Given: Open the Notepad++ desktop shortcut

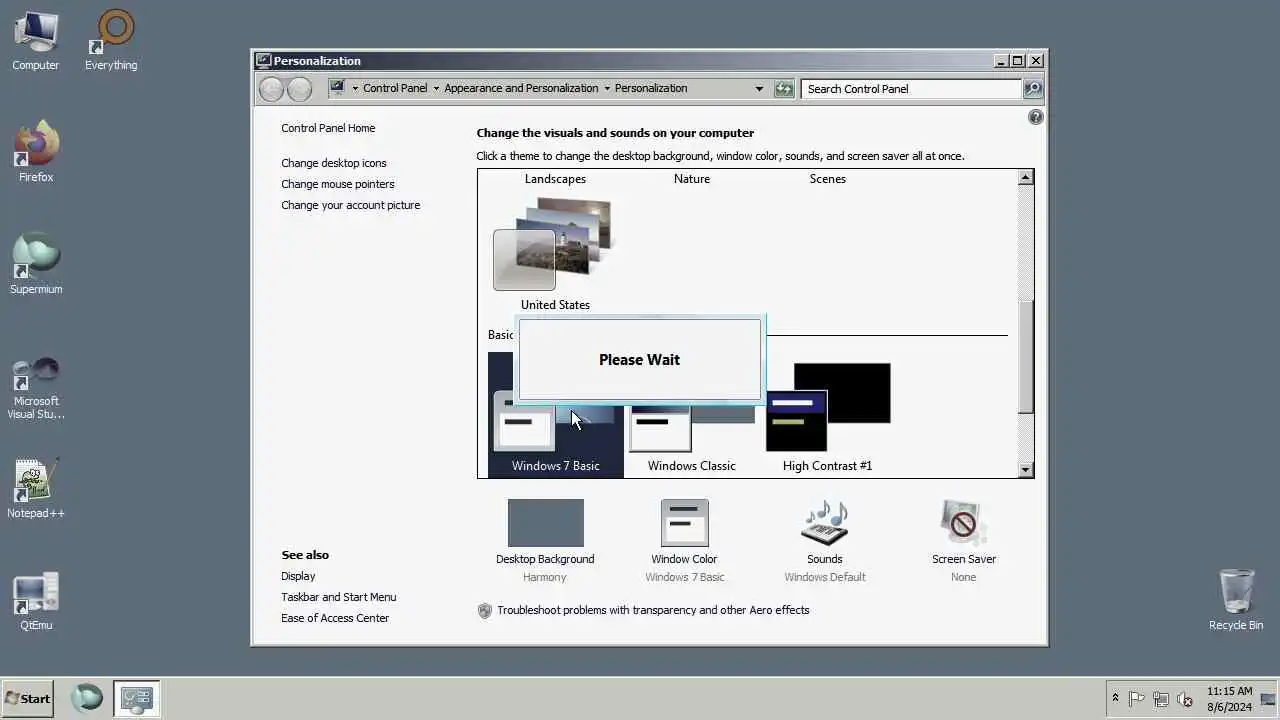Looking at the screenshot, I should 36,488.
